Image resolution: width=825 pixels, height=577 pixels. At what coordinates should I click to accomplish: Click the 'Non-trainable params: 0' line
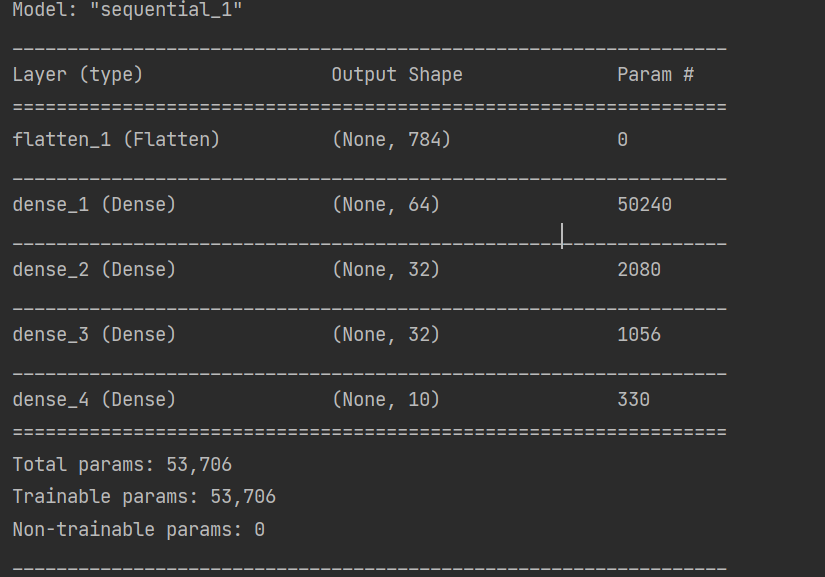tap(139, 530)
